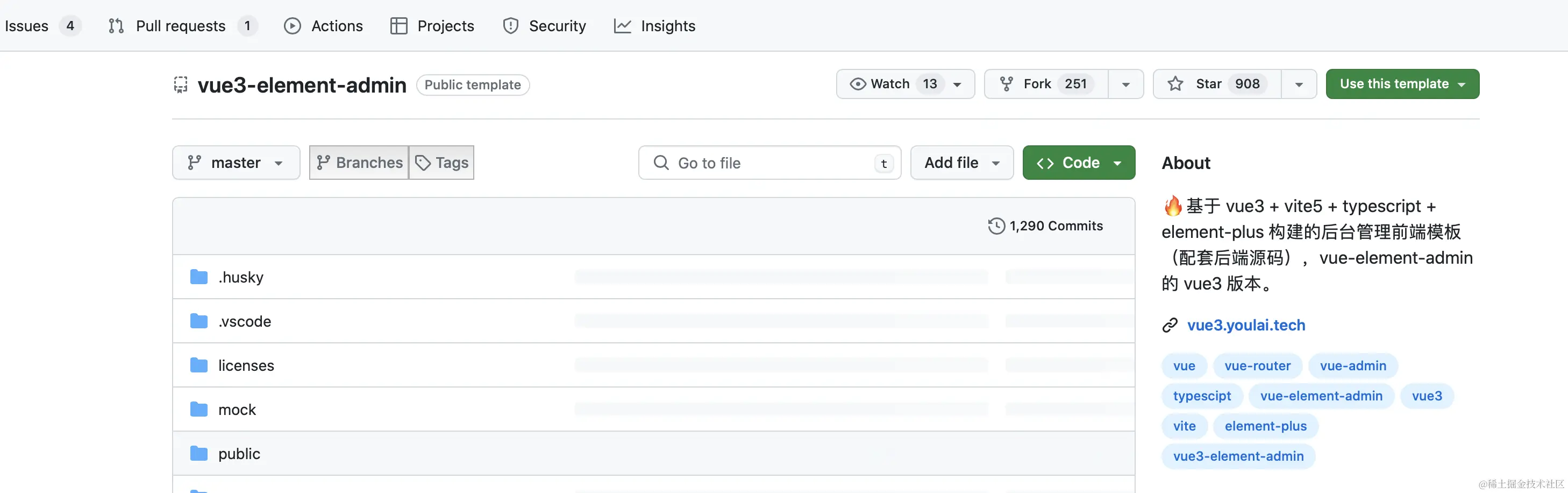Click the link icon beside vue3.youlai.tech

click(x=1170, y=326)
